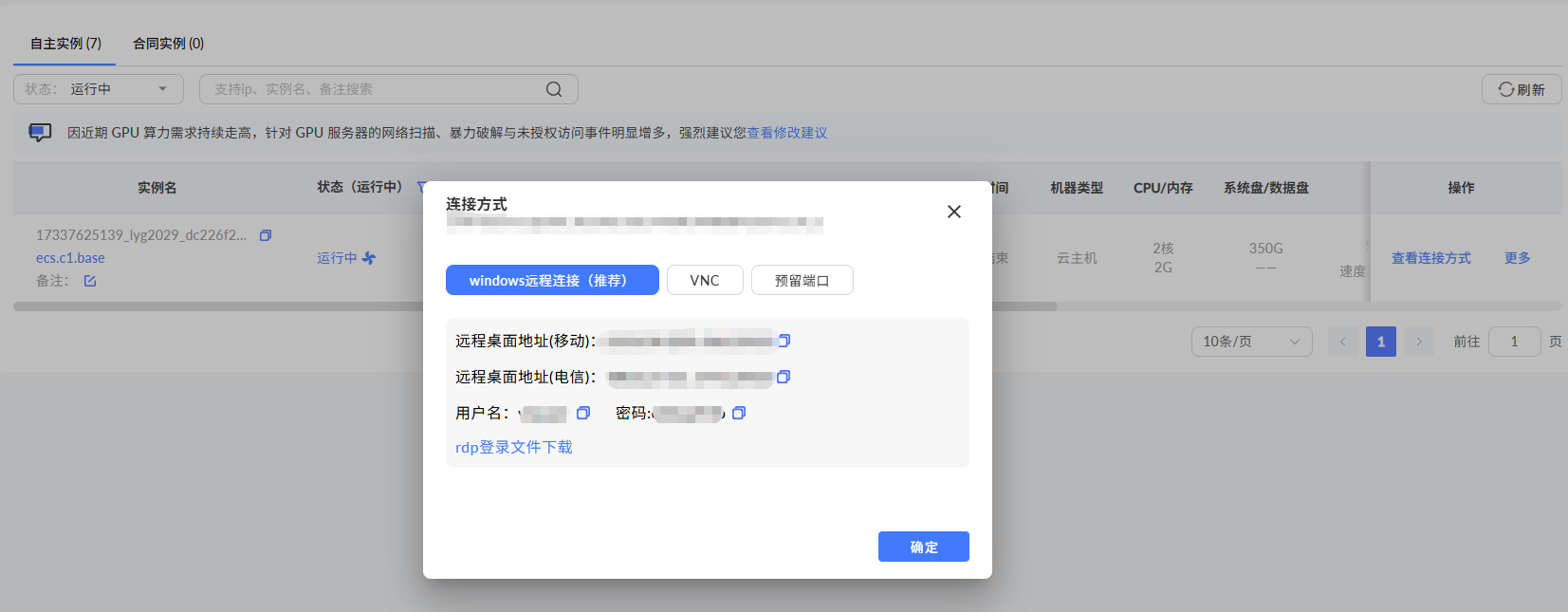Switch to the VNC connection tab
1568x612 pixels.
705,280
